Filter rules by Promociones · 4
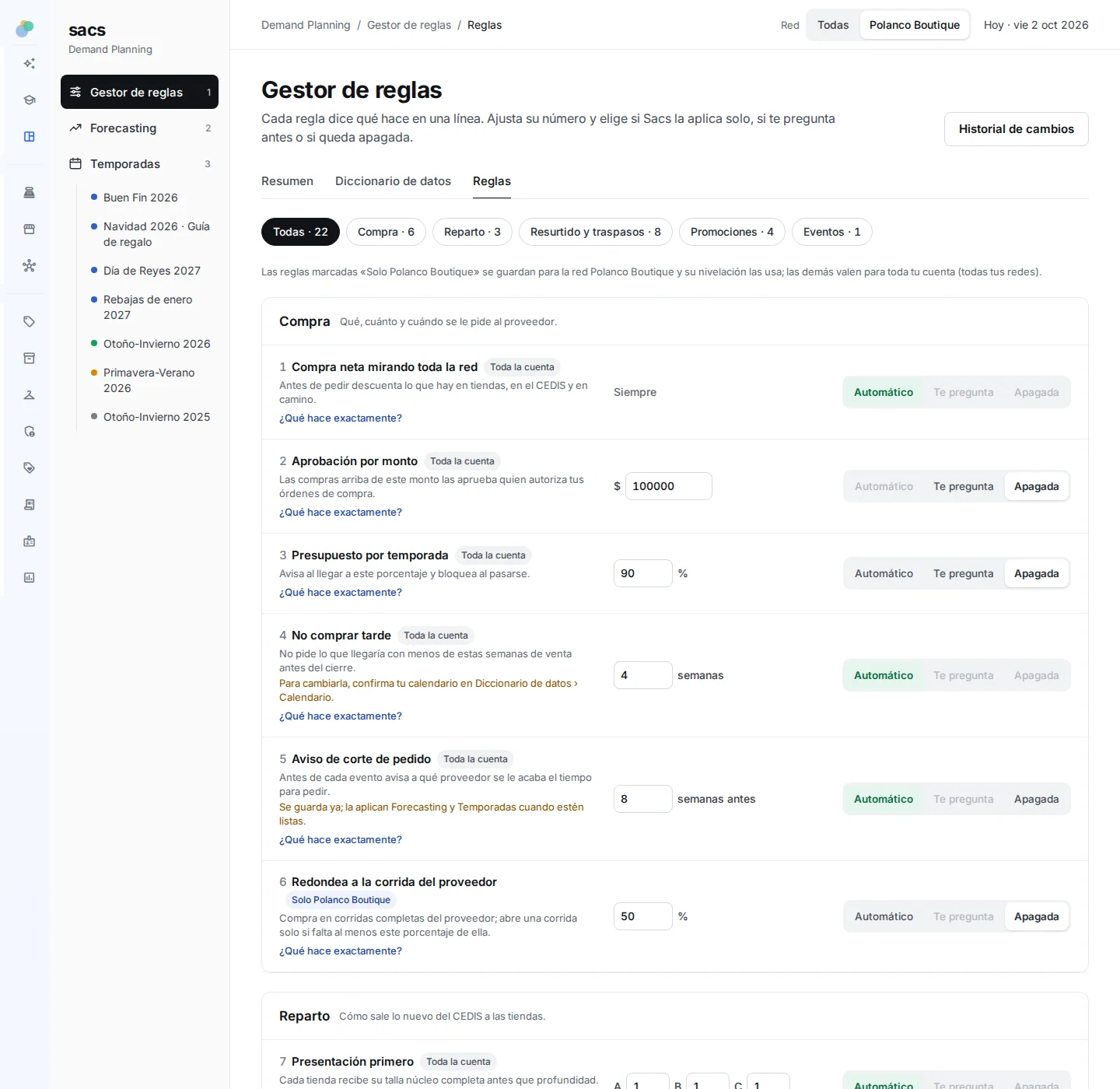1120x1089 pixels. click(732, 232)
